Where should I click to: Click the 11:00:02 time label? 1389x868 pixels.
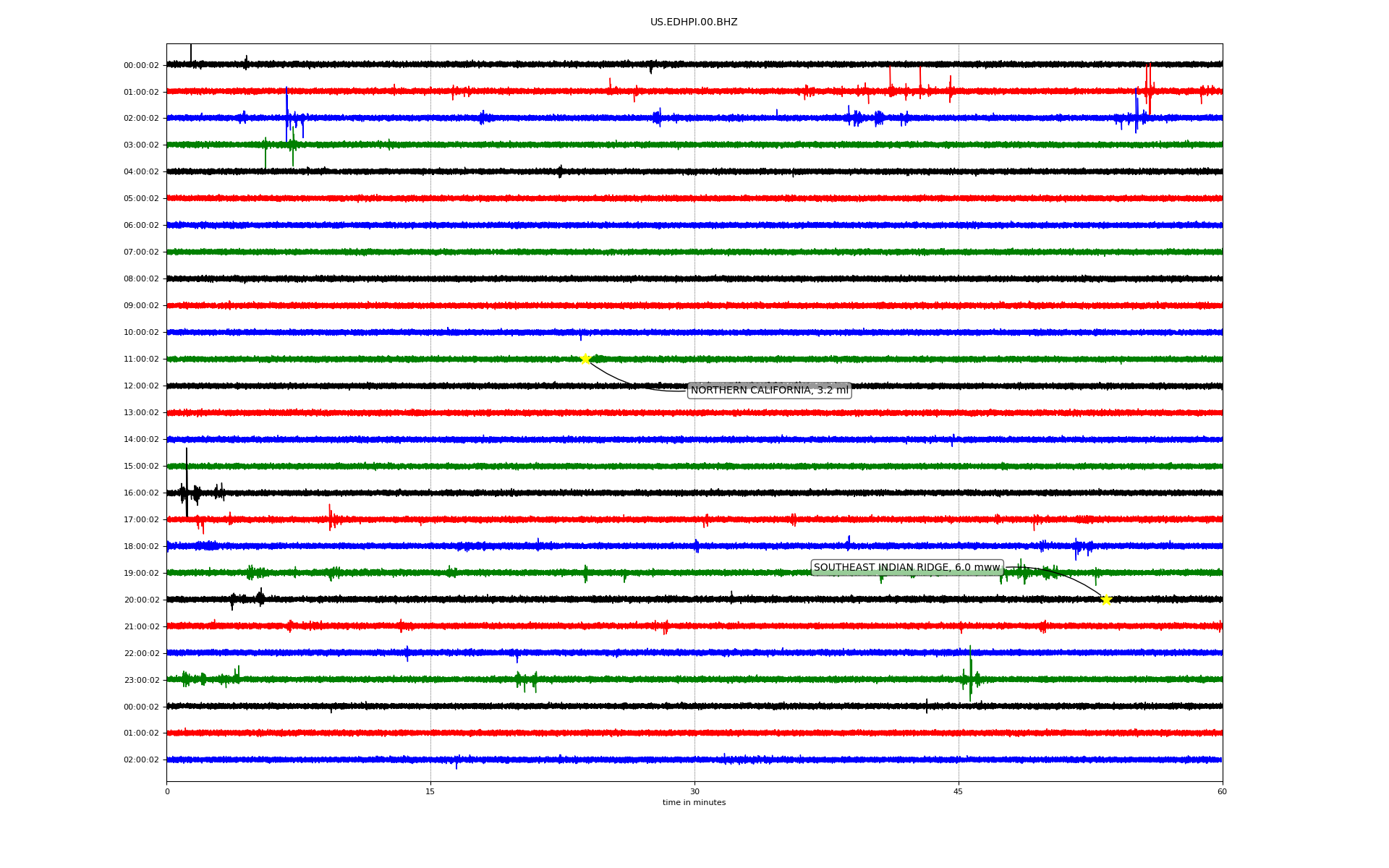click(141, 359)
